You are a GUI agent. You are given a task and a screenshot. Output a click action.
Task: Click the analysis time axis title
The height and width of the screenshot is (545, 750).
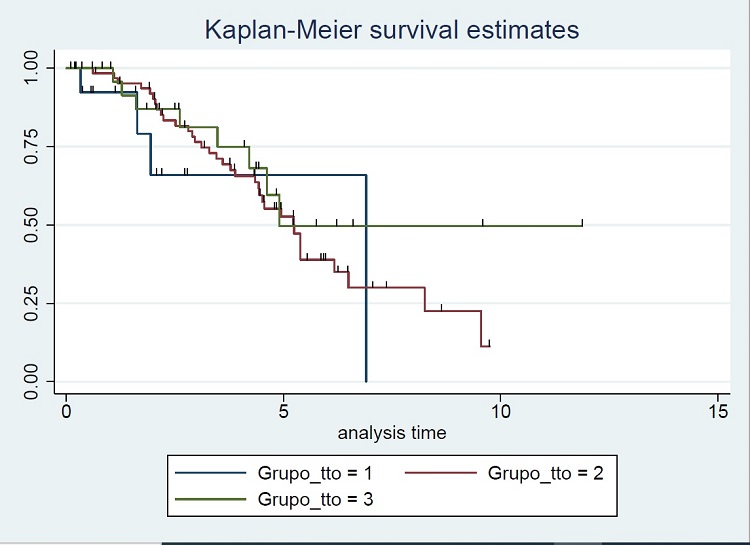tap(392, 433)
